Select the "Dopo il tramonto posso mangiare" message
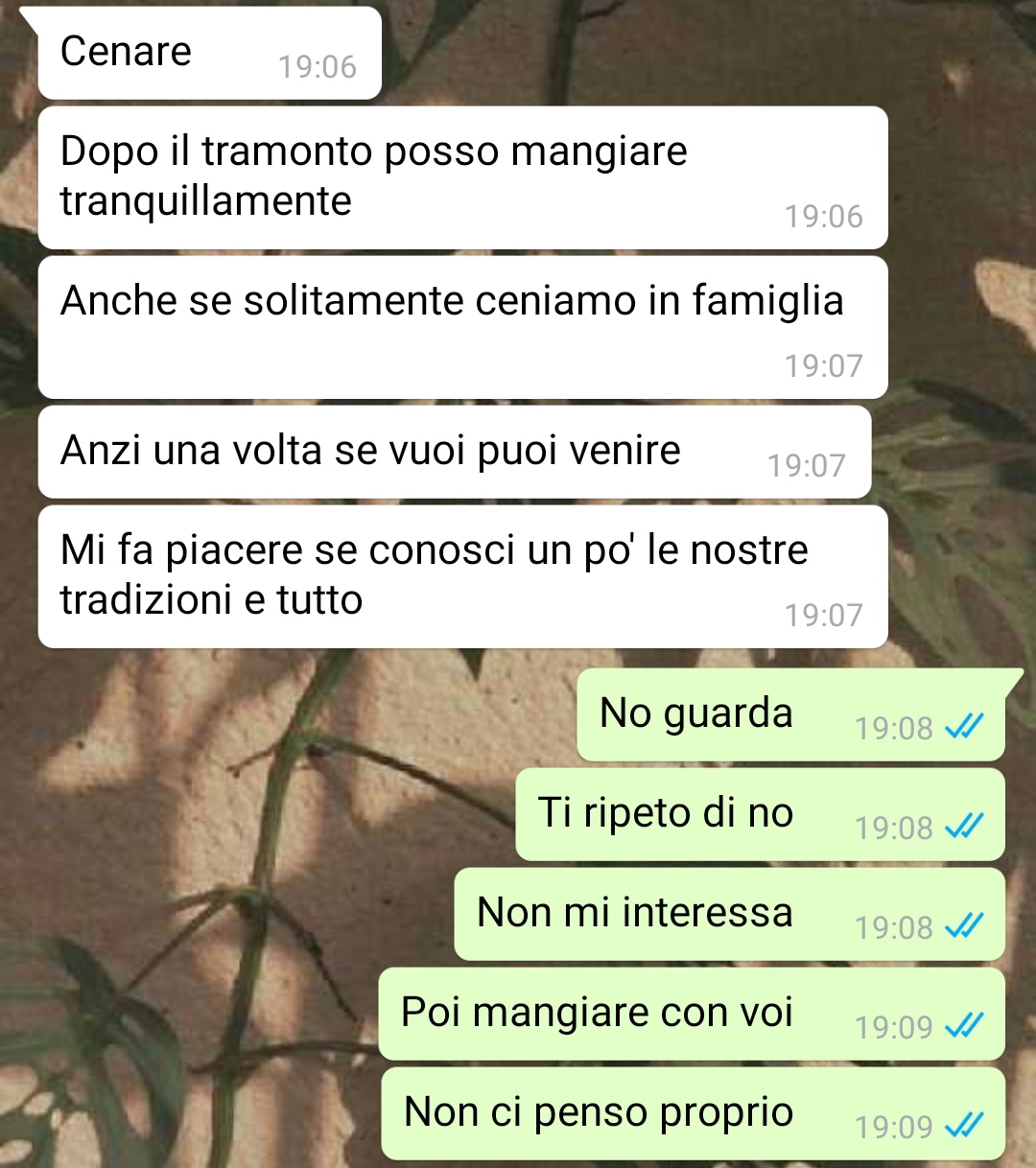This screenshot has height=1168, width=1036. [462, 177]
